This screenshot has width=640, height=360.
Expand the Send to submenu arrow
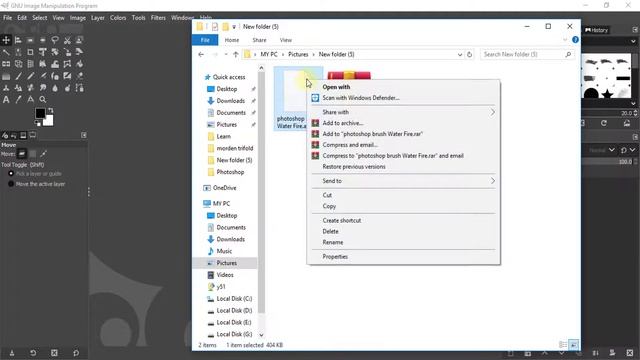point(492,181)
